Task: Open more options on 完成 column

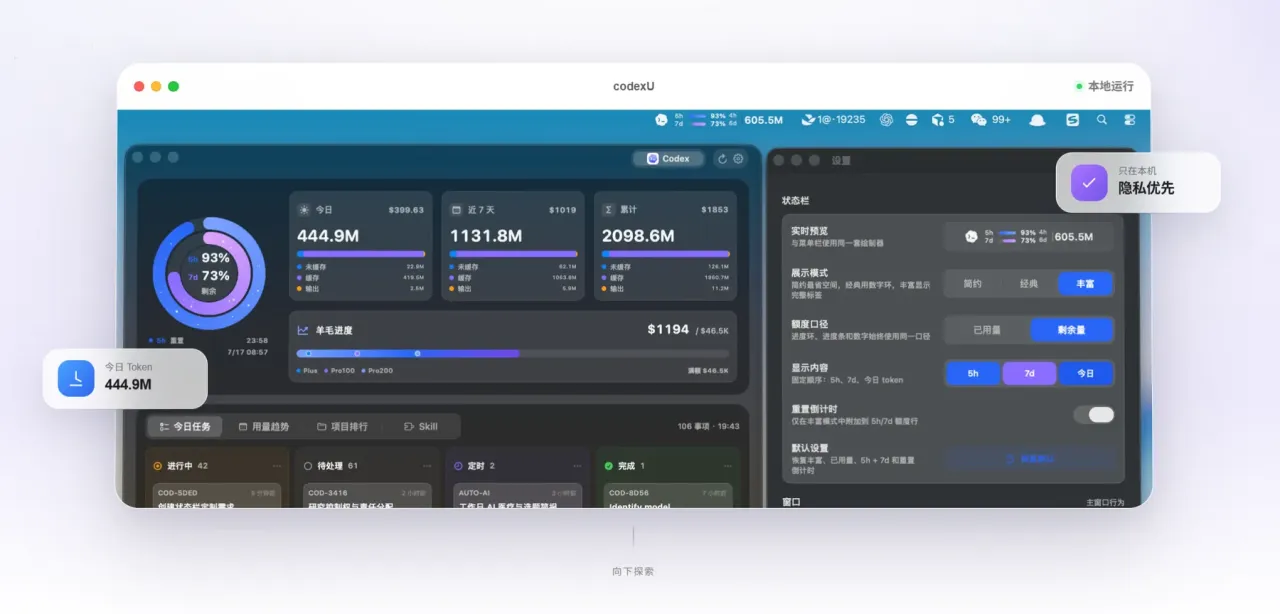Action: click(729, 466)
